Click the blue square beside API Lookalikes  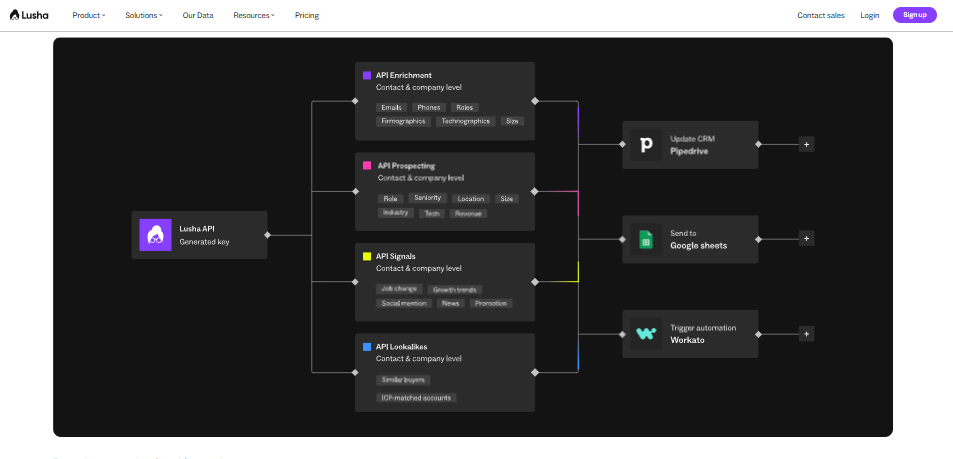tap(367, 347)
